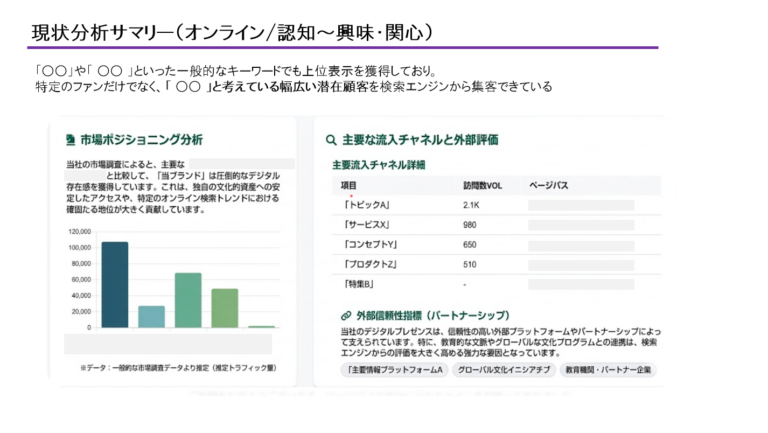Viewport: 768px width, 433px height.
Task: Click the magnifying glass search icon
Action: pos(330,139)
